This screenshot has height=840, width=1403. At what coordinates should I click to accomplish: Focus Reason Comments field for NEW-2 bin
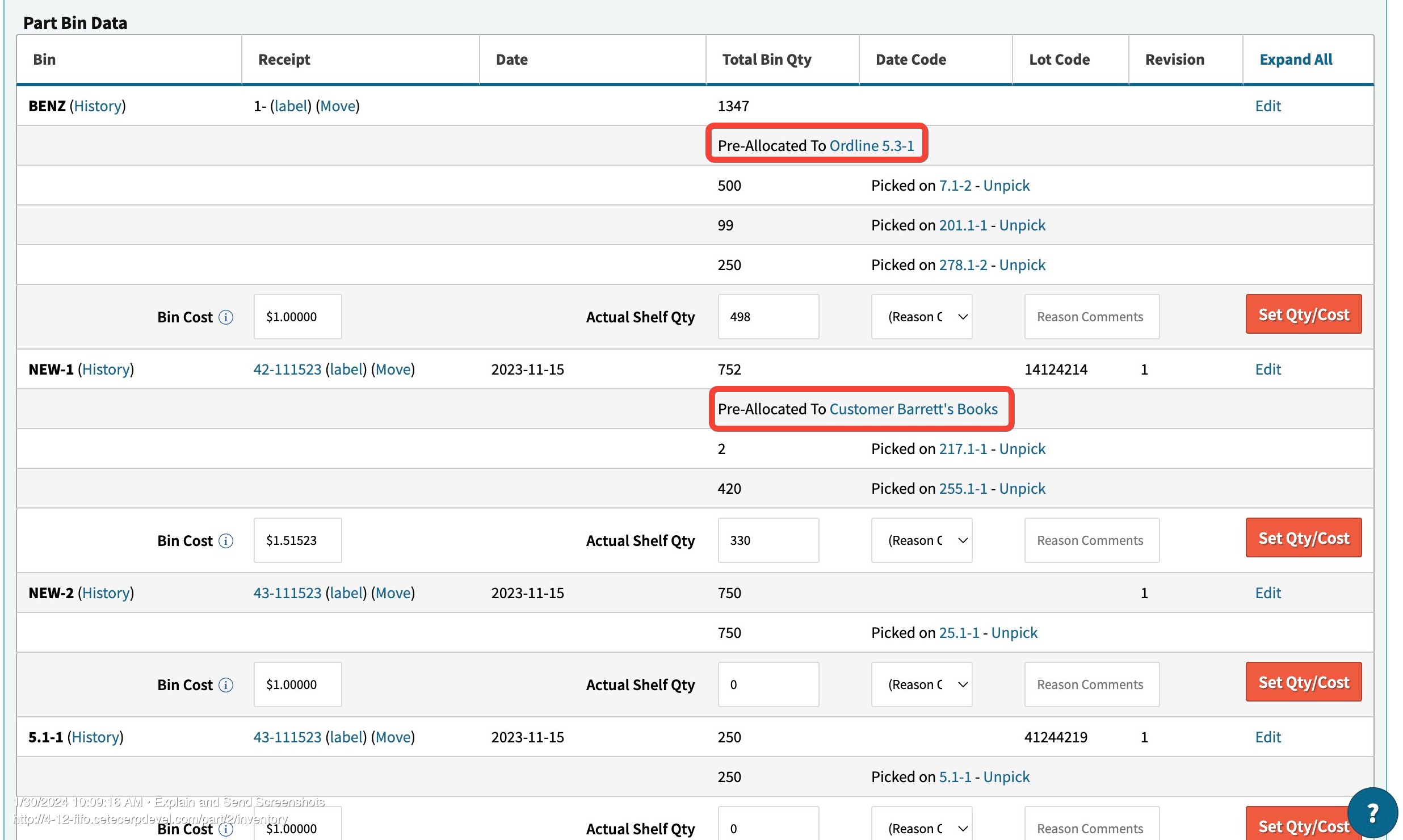coord(1091,684)
